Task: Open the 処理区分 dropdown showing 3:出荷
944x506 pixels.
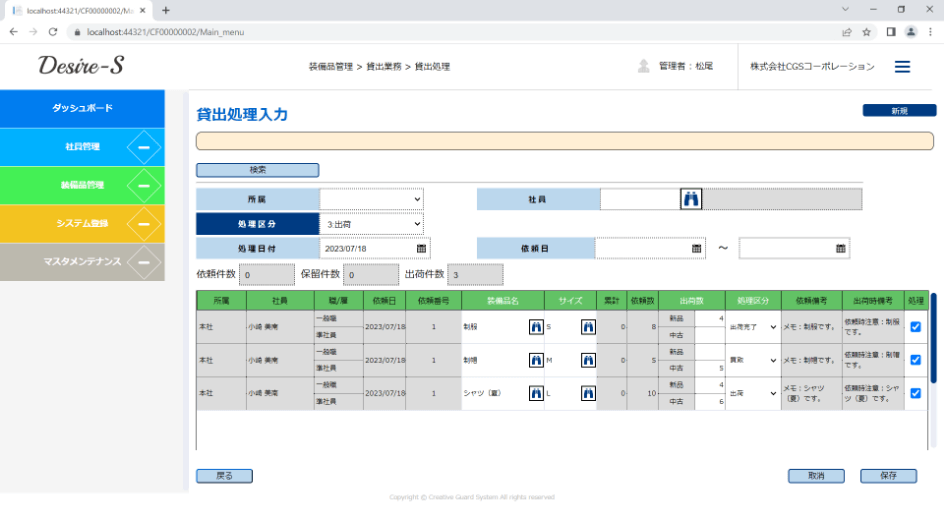Action: point(371,223)
